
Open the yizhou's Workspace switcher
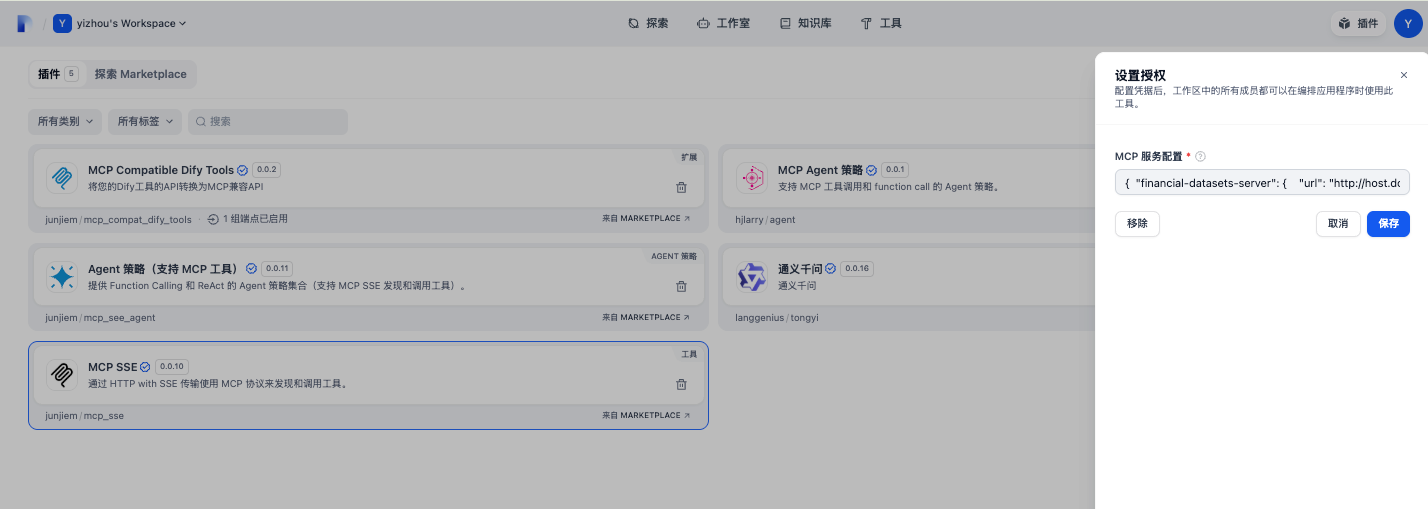tap(120, 23)
